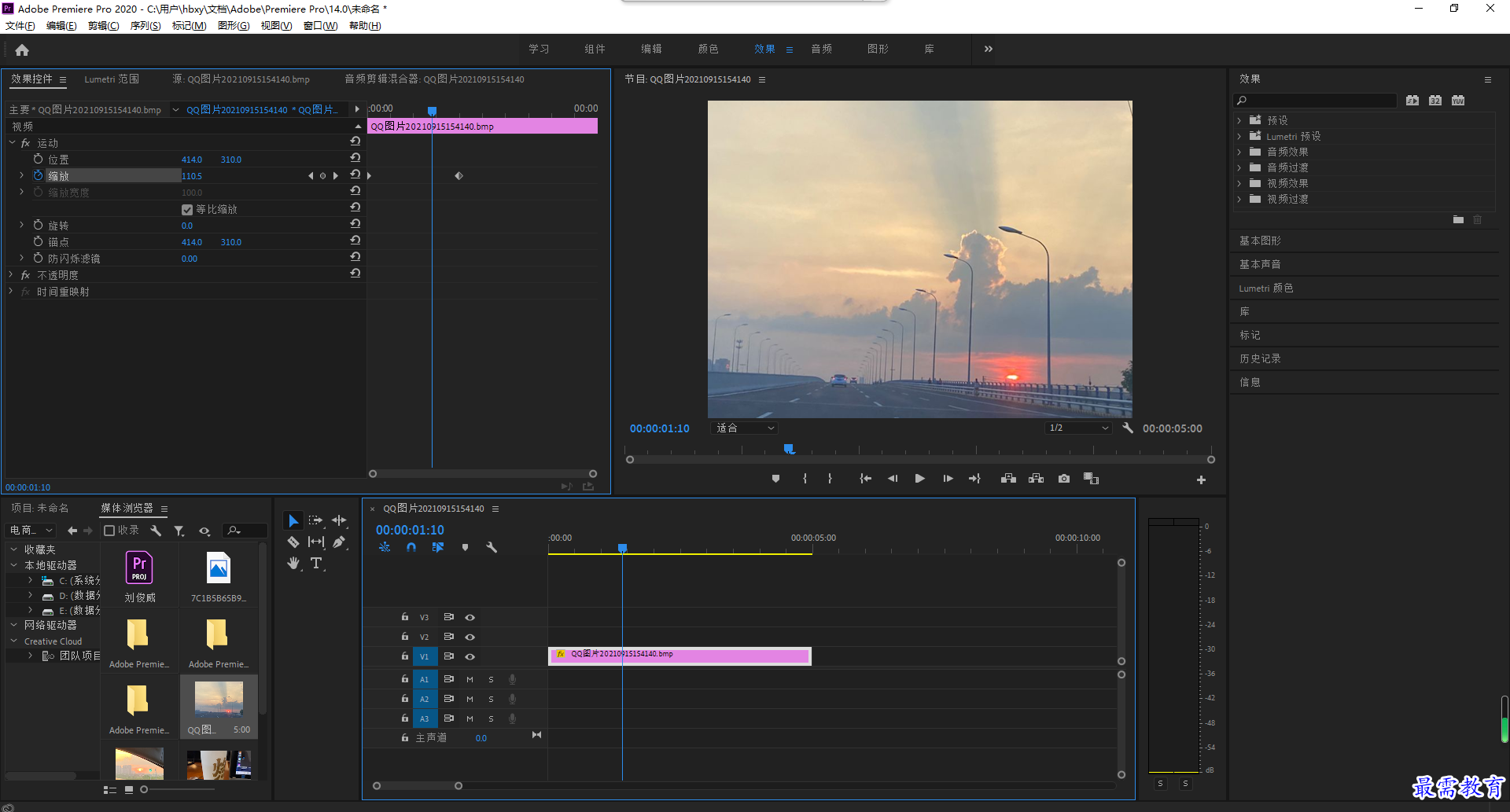
Task: Select the Type tool
Action: [x=316, y=563]
